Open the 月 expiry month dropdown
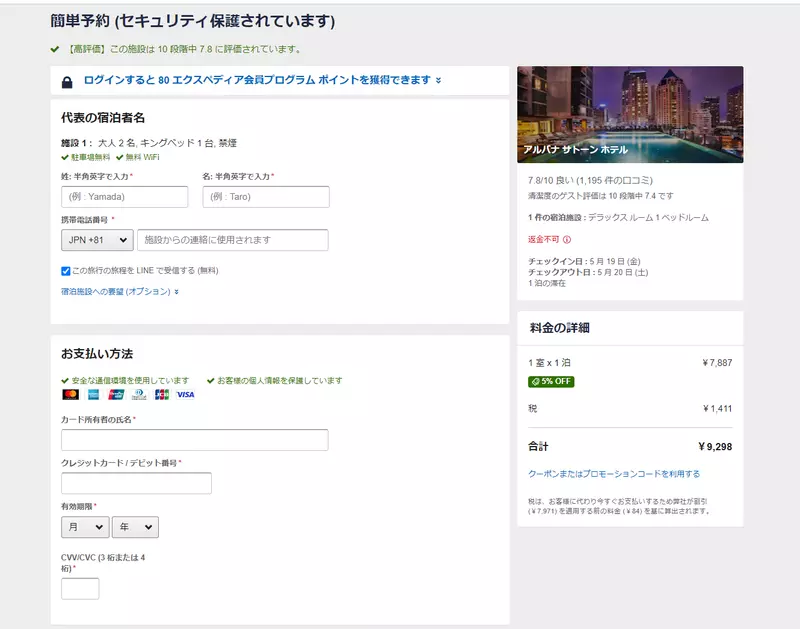800x629 pixels. [85, 527]
